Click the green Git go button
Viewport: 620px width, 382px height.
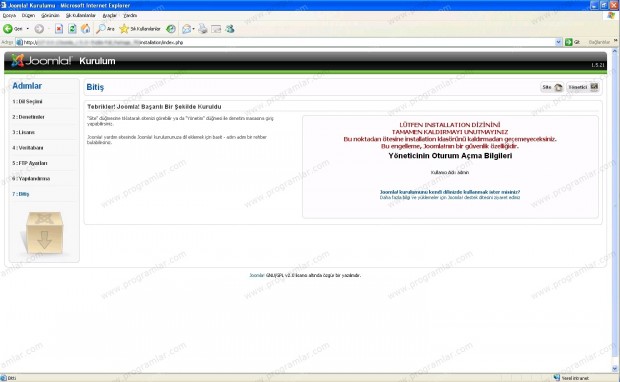573,42
